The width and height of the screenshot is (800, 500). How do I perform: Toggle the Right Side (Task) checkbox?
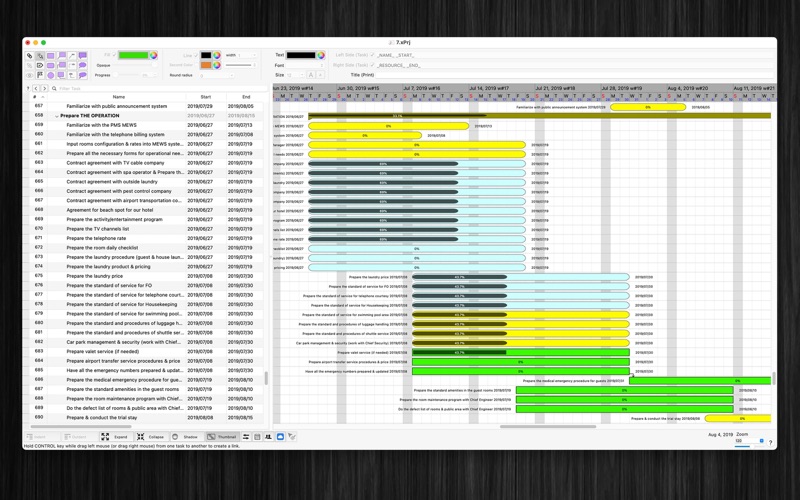[x=372, y=65]
